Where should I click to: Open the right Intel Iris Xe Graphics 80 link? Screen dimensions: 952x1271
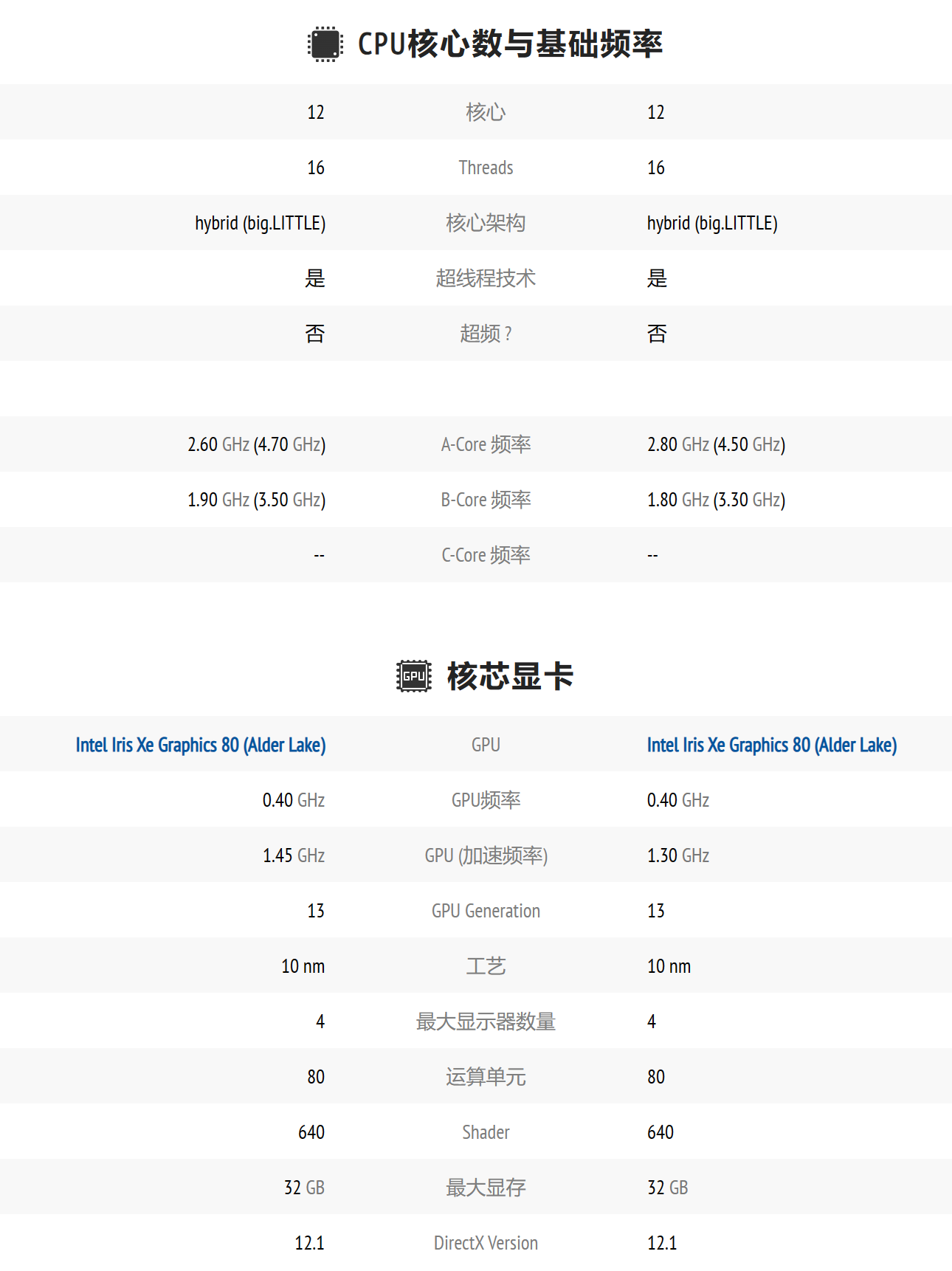[772, 745]
